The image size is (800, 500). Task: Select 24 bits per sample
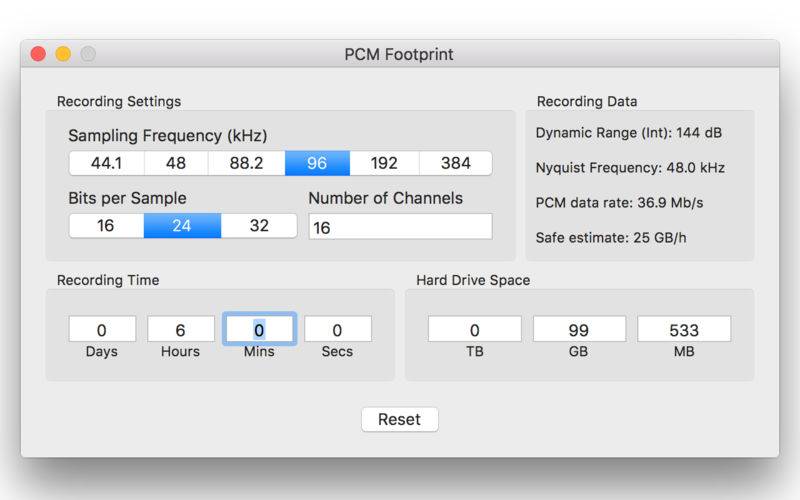pyautogui.click(x=181, y=226)
